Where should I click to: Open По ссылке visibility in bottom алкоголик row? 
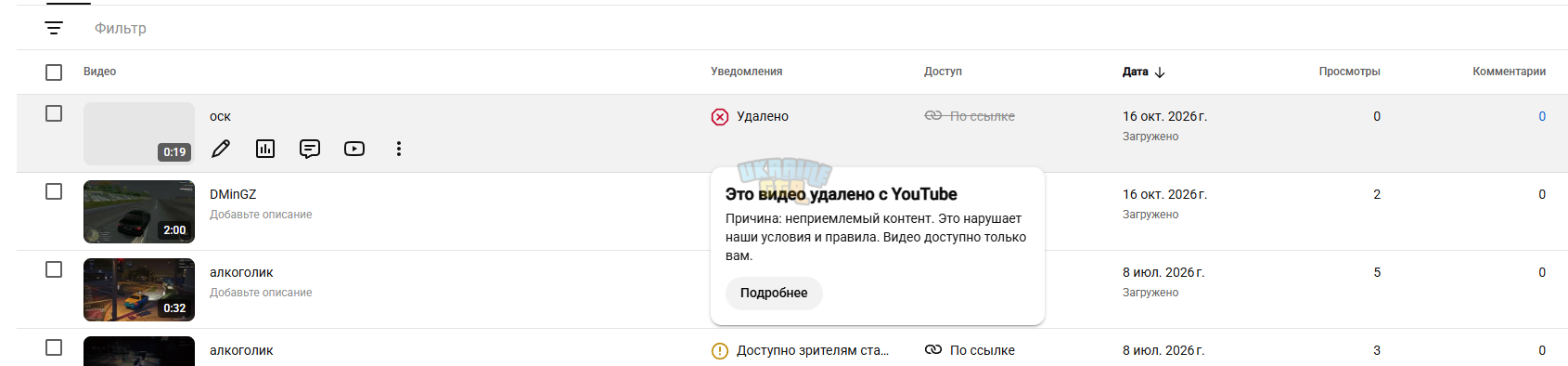coord(983,350)
